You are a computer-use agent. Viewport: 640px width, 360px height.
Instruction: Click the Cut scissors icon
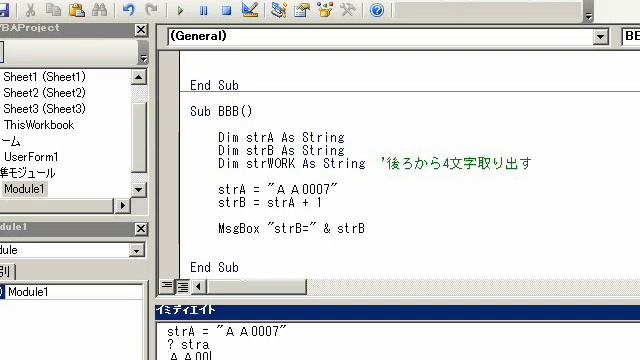(x=30, y=10)
